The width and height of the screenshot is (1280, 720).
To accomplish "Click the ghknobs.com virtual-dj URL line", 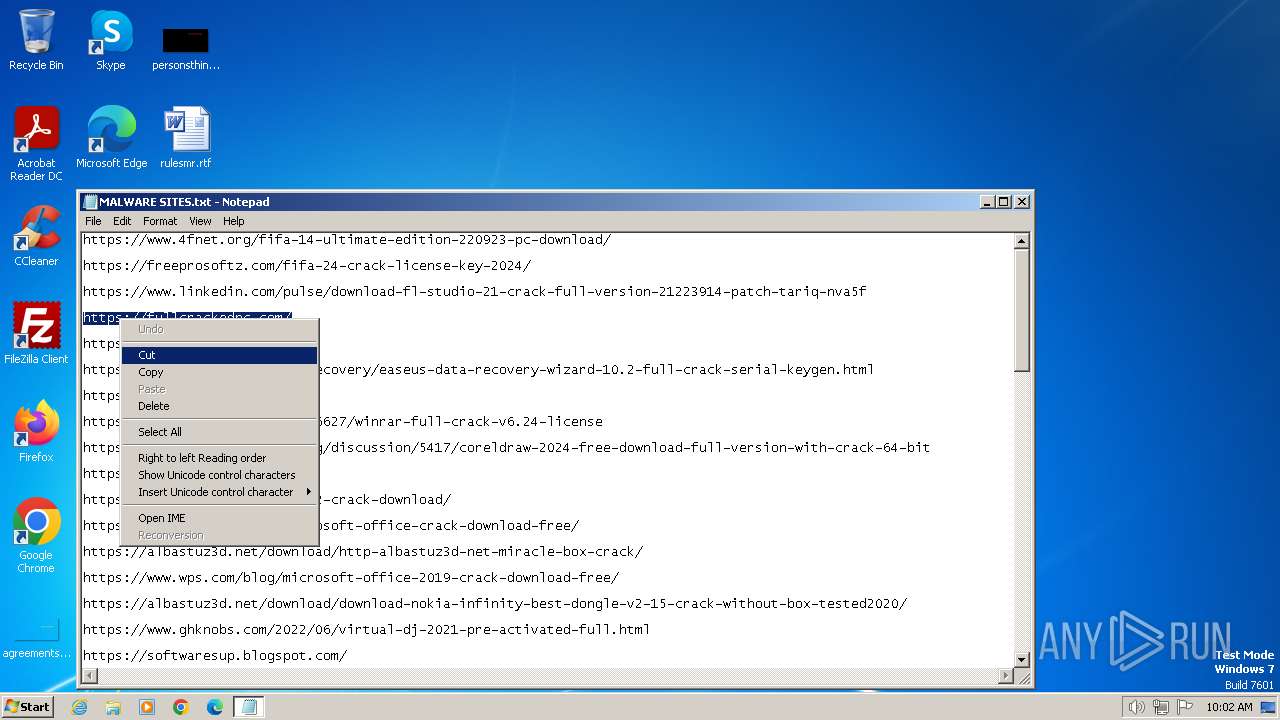I will (x=366, y=630).
